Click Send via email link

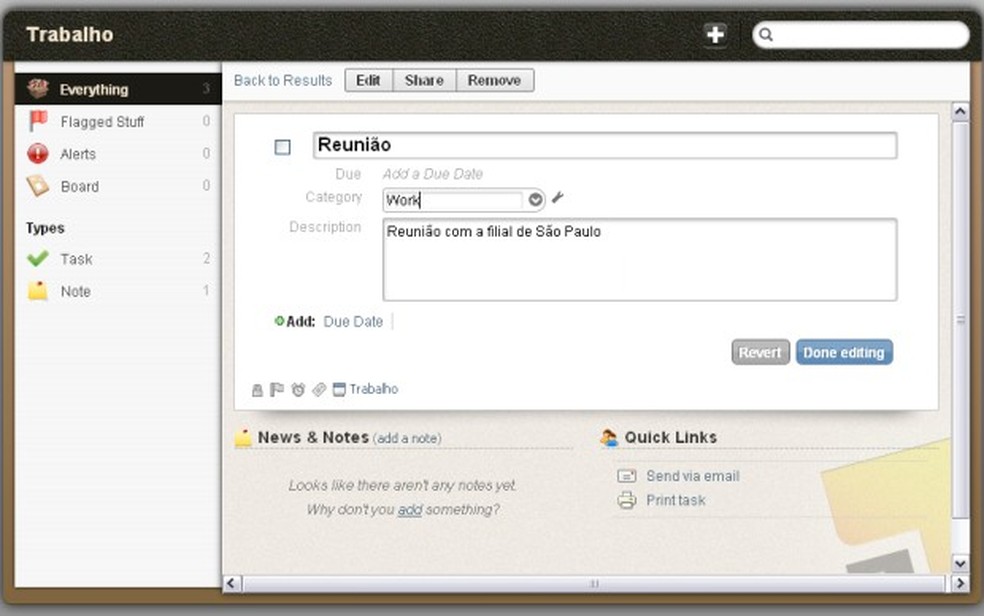[x=693, y=476]
